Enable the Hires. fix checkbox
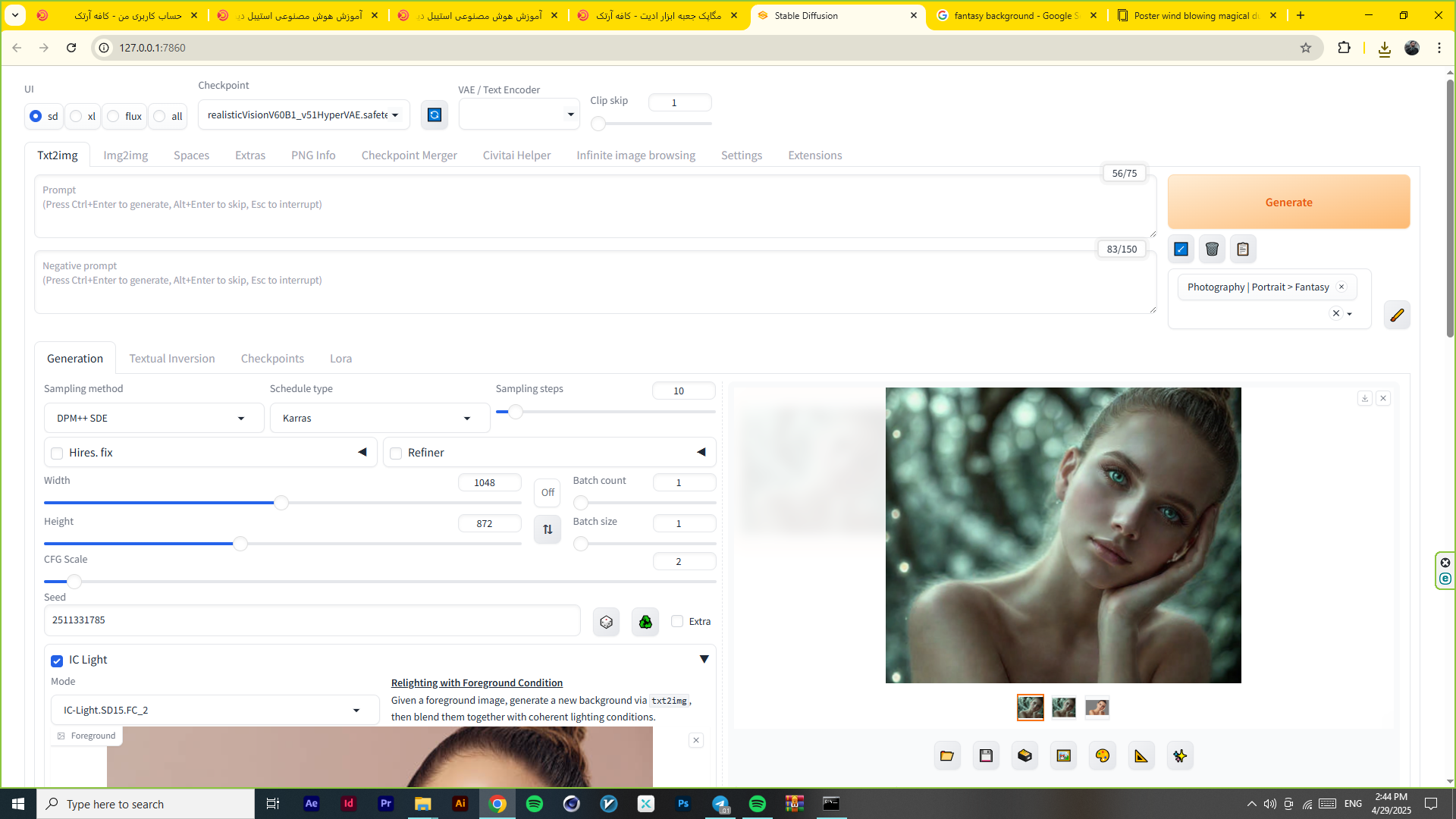1456x819 pixels. (x=57, y=453)
